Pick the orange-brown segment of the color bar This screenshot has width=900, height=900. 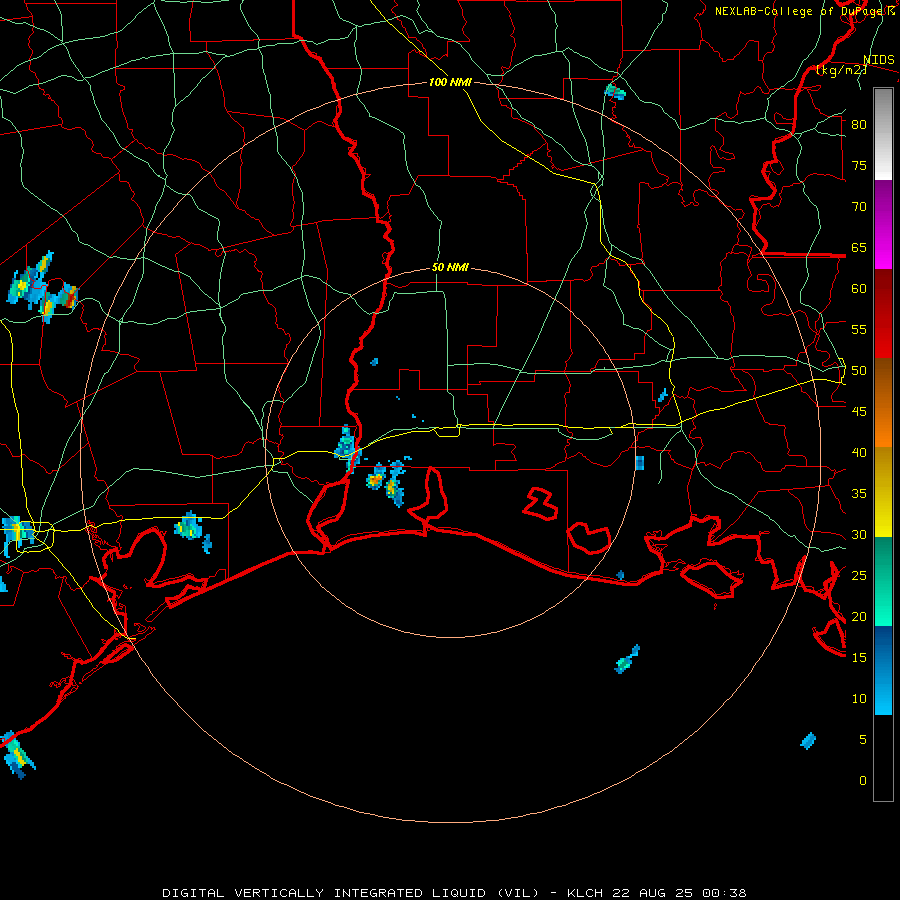tap(883, 403)
